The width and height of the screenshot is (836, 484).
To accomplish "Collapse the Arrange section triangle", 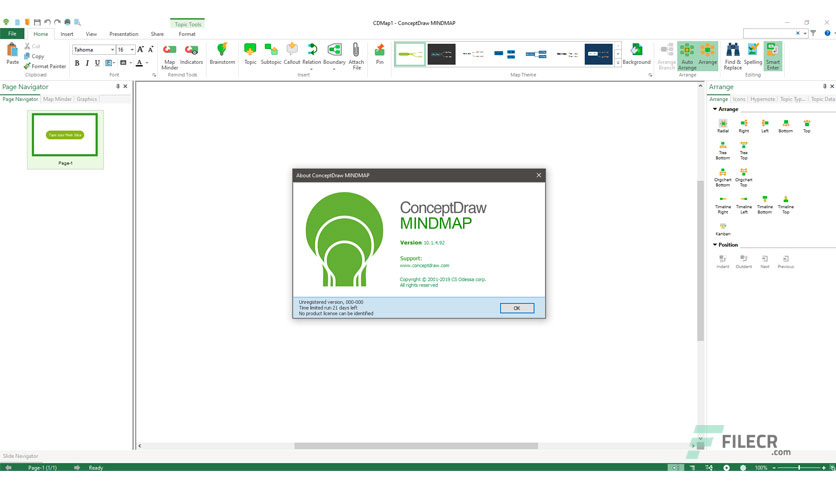I will point(715,109).
